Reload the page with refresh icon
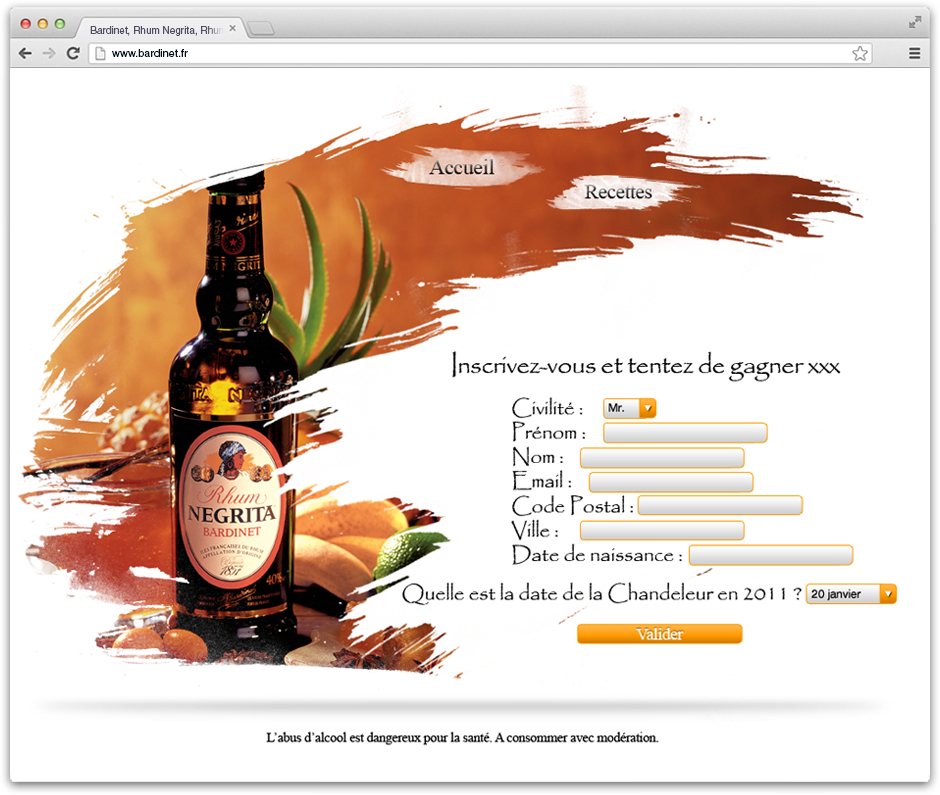 click(x=73, y=53)
